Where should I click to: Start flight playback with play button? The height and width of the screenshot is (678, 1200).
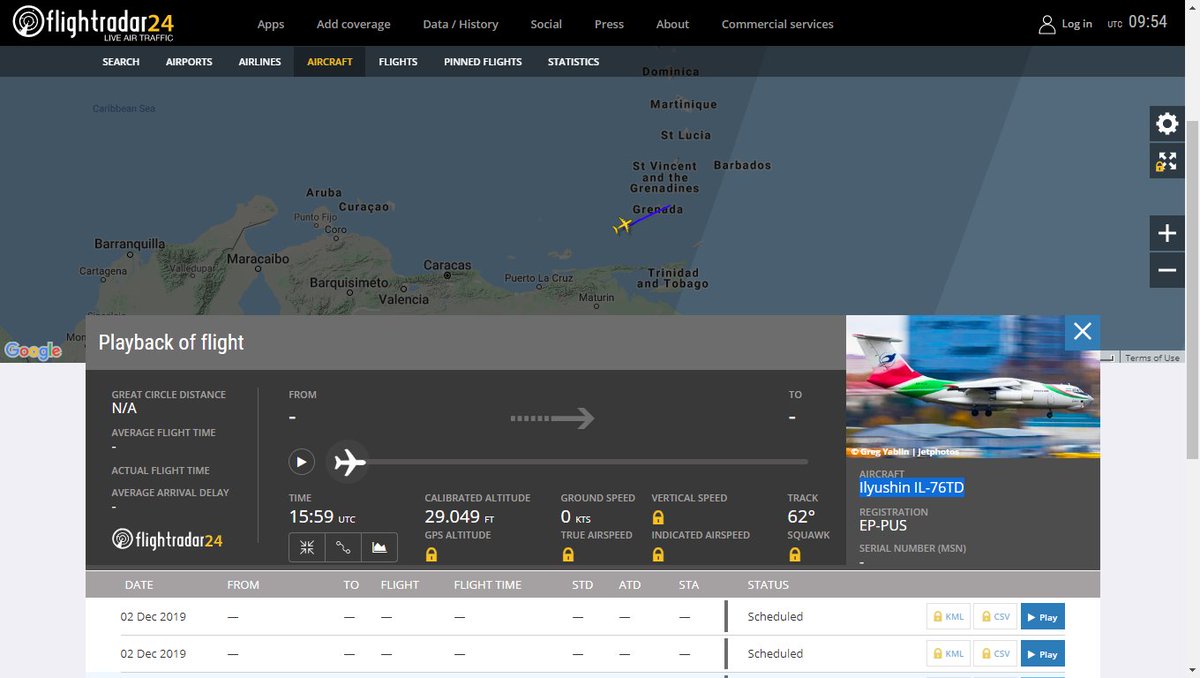point(302,462)
